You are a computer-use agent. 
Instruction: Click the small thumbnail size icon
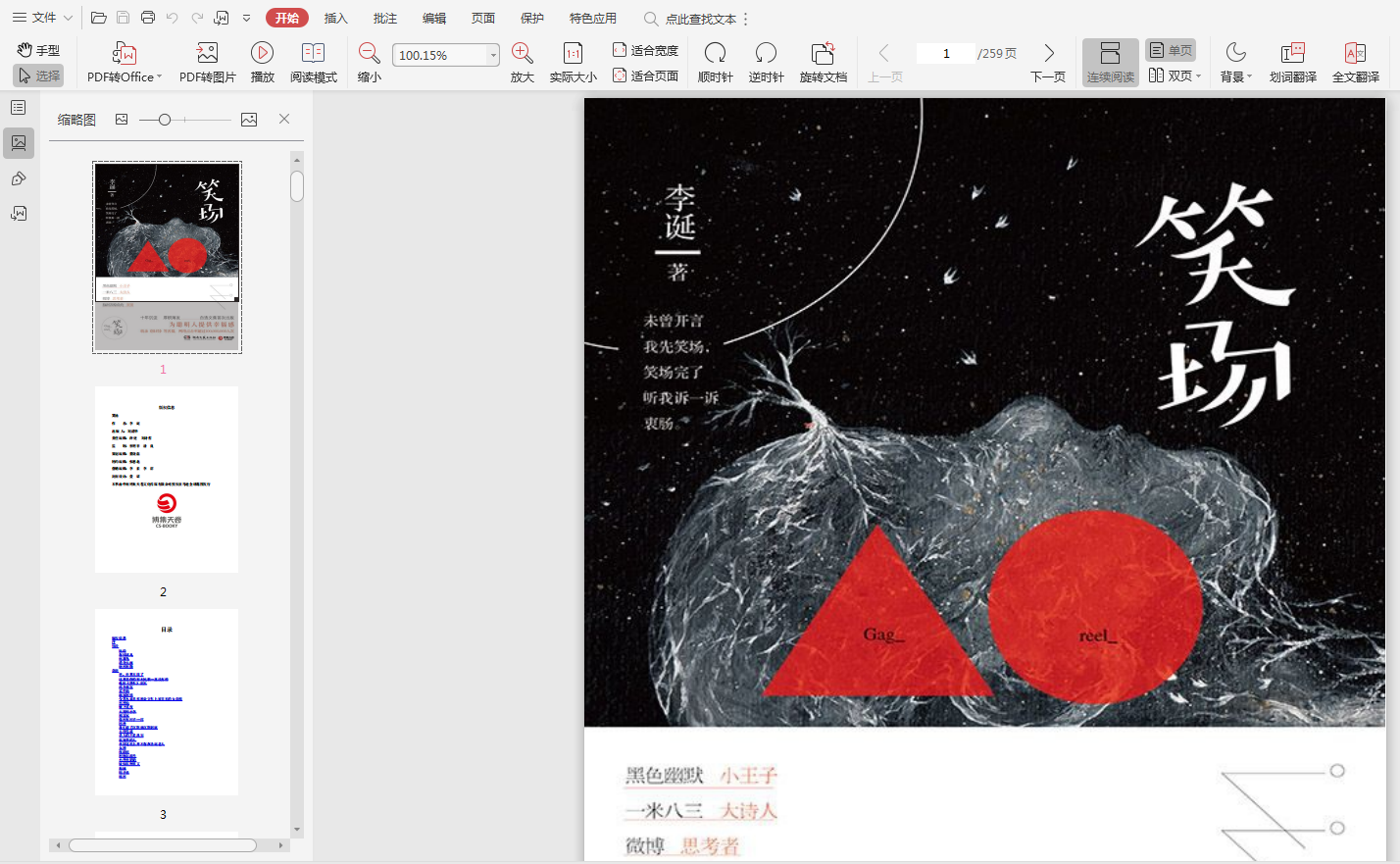coord(122,120)
